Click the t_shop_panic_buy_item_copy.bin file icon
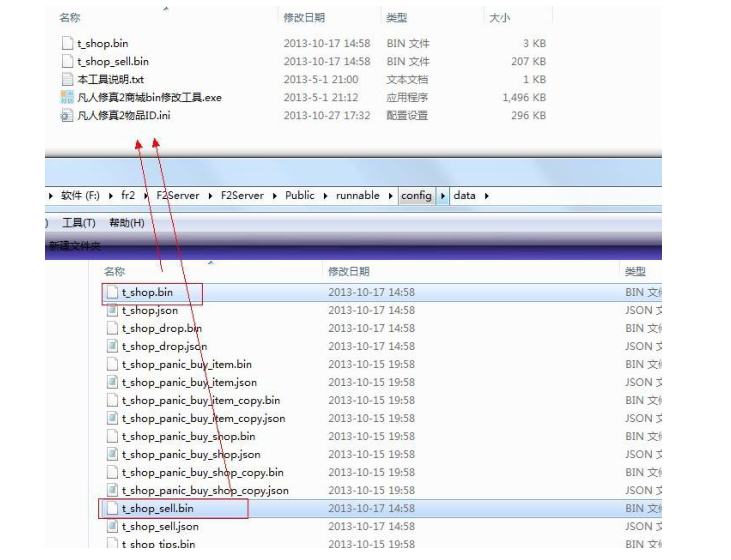The height and width of the screenshot is (560, 731). pos(112,400)
